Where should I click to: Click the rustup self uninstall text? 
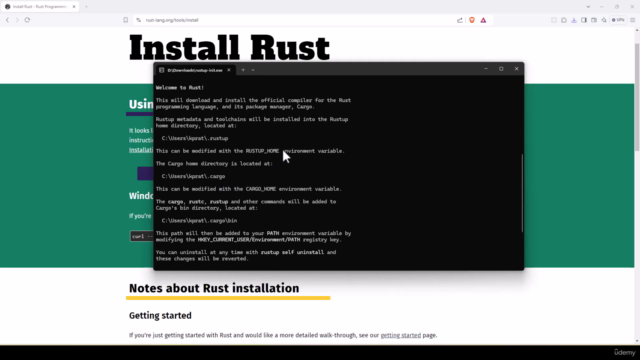(x=292, y=252)
